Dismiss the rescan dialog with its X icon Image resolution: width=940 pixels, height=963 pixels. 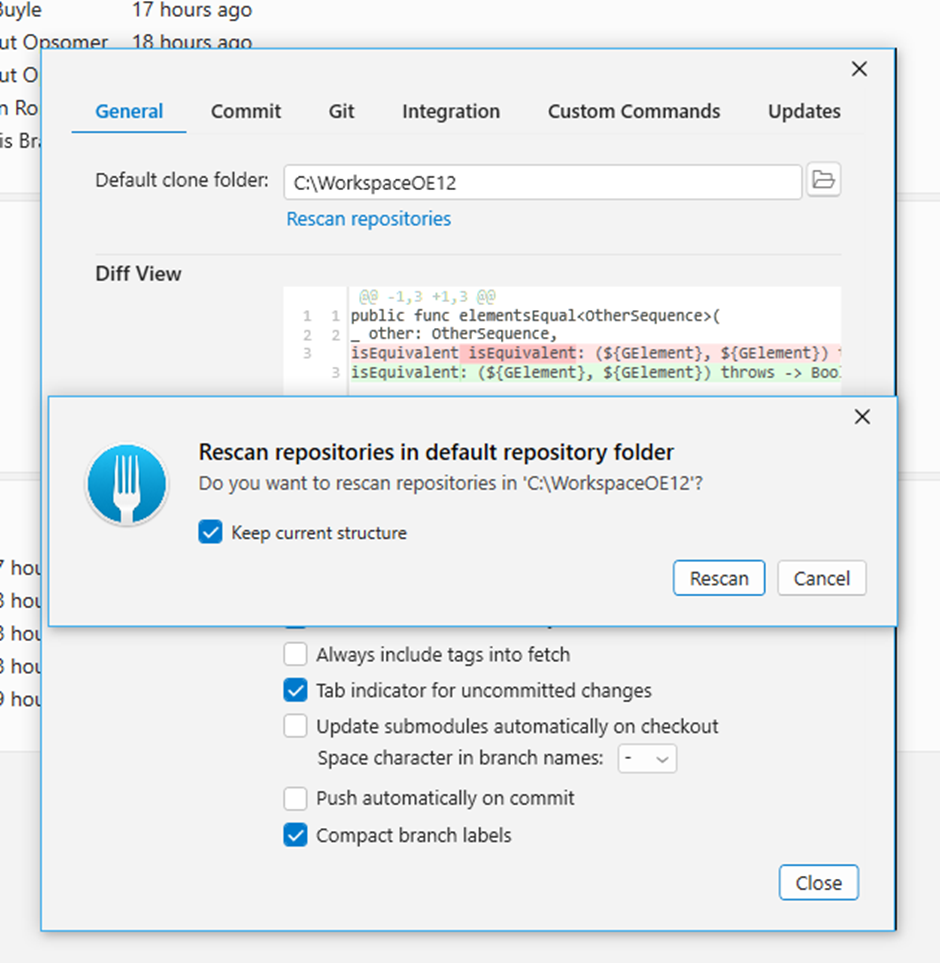click(862, 417)
